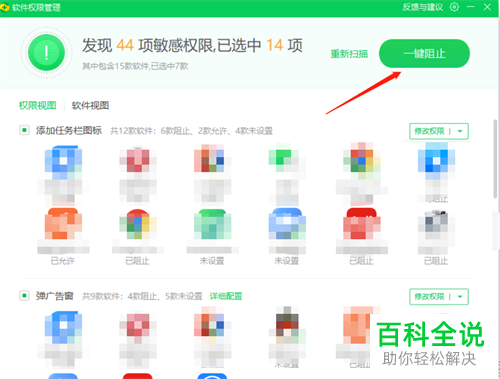Switch to the 权限视图 tab
The image size is (500, 379).
37,105
